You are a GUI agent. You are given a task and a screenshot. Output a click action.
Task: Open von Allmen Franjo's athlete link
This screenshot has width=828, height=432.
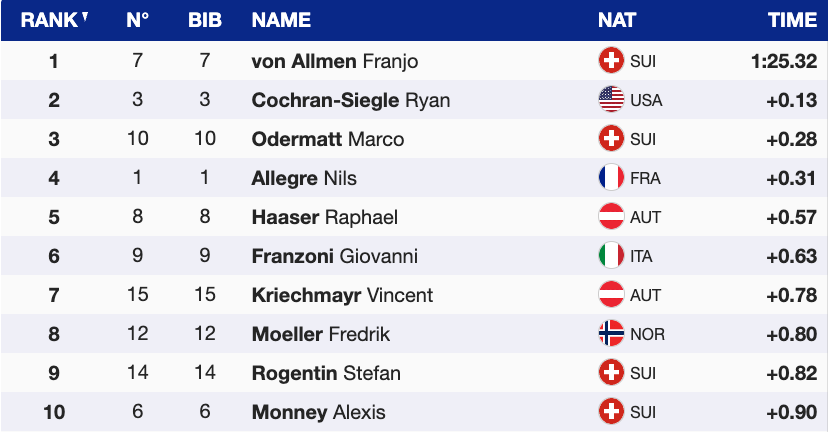(x=335, y=61)
